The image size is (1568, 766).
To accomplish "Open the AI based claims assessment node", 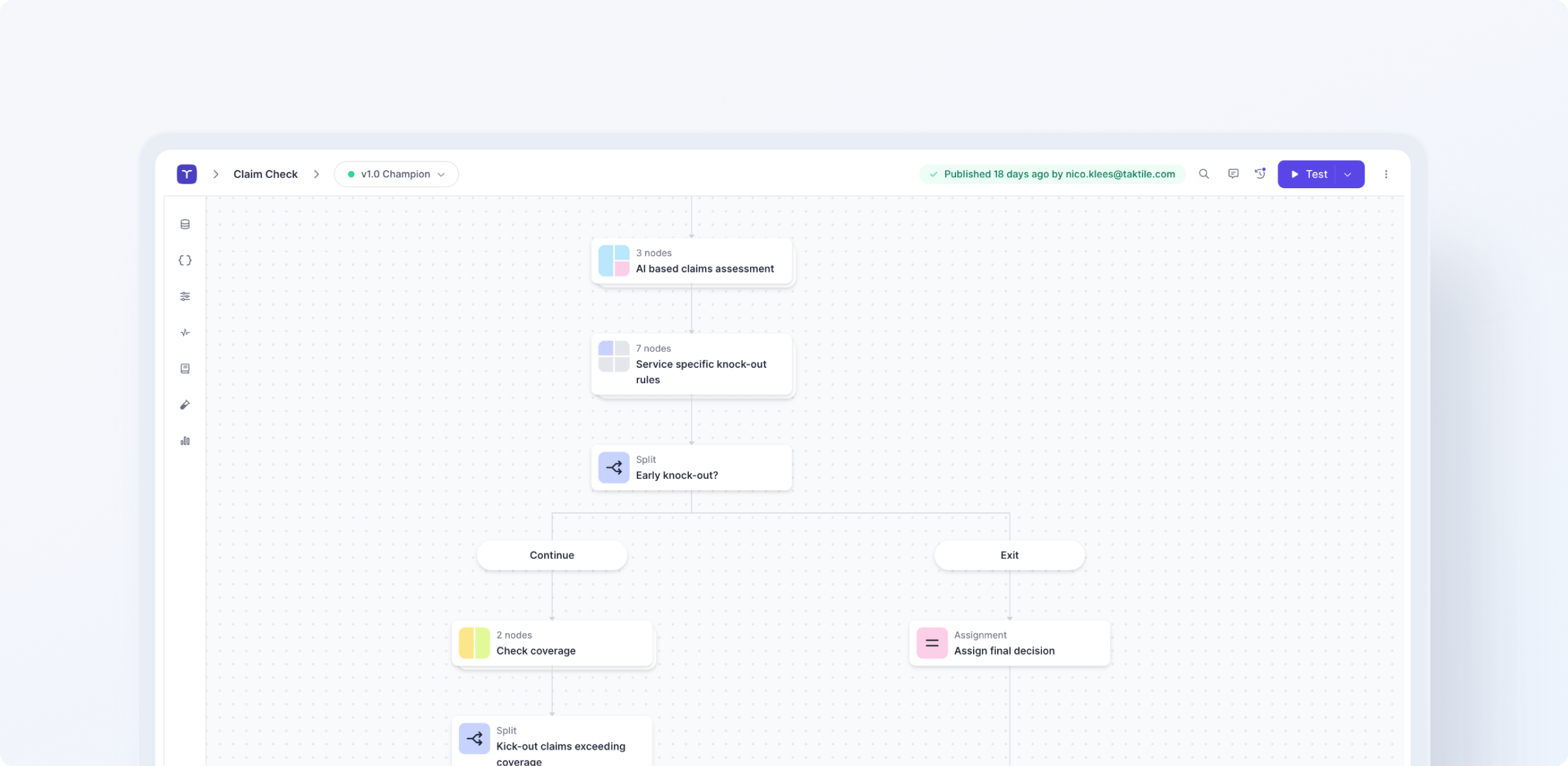I will [691, 261].
